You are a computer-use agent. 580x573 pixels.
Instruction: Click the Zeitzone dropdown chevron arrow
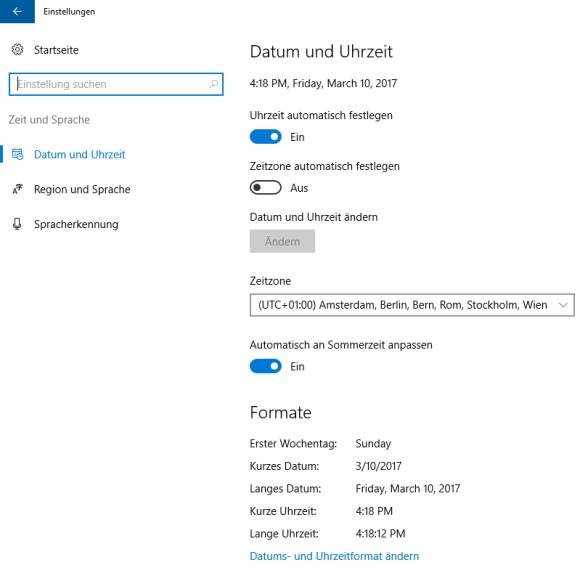click(x=563, y=305)
